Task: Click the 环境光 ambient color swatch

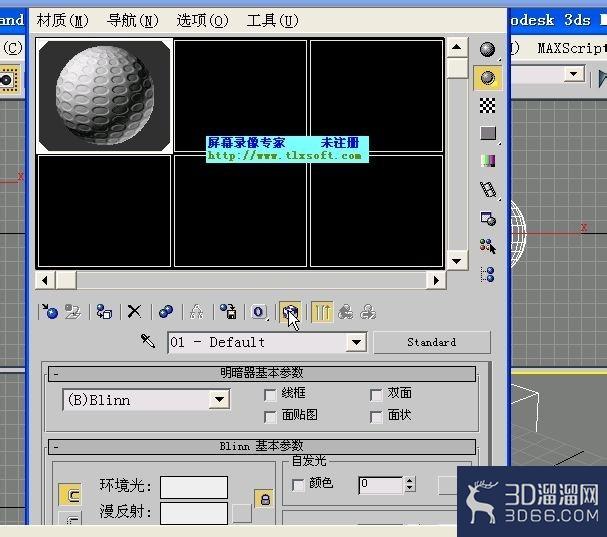Action: coord(194,487)
